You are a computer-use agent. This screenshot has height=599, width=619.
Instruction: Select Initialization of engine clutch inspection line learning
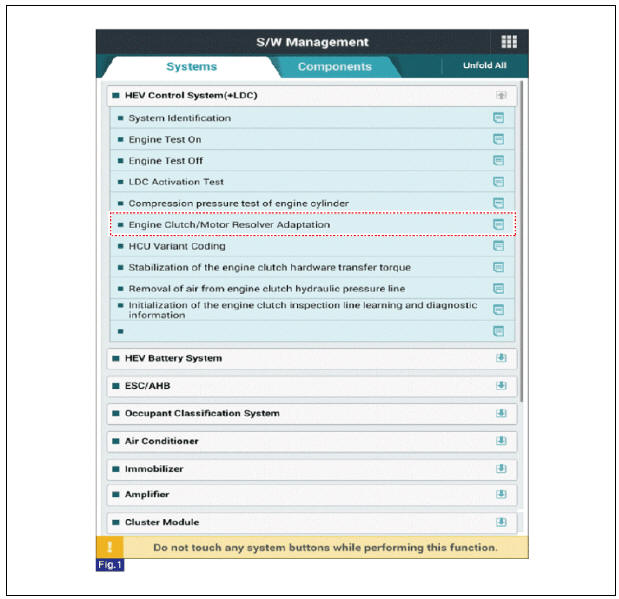click(312, 310)
